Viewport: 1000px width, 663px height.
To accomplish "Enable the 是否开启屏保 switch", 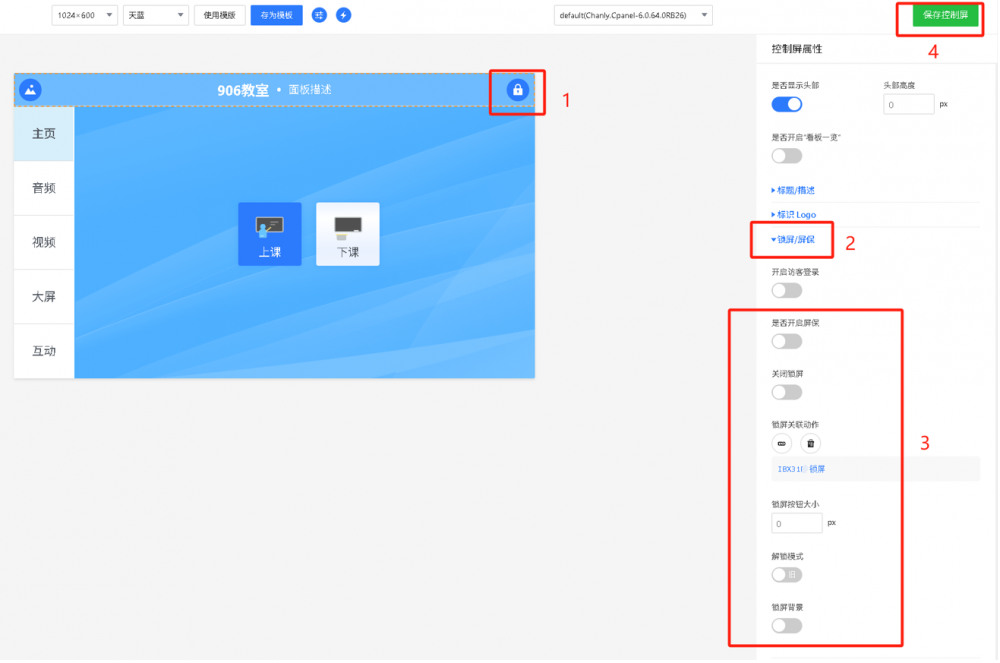I will (x=787, y=342).
